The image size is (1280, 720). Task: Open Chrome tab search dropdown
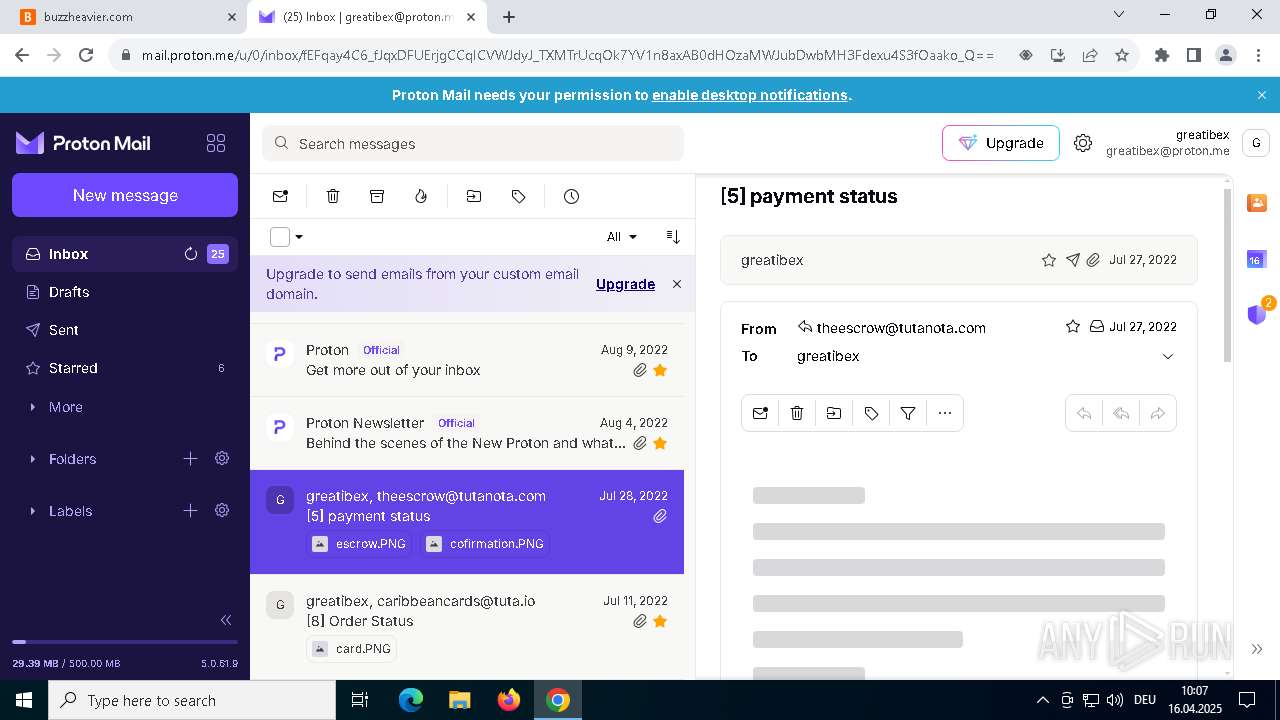coord(1119,15)
